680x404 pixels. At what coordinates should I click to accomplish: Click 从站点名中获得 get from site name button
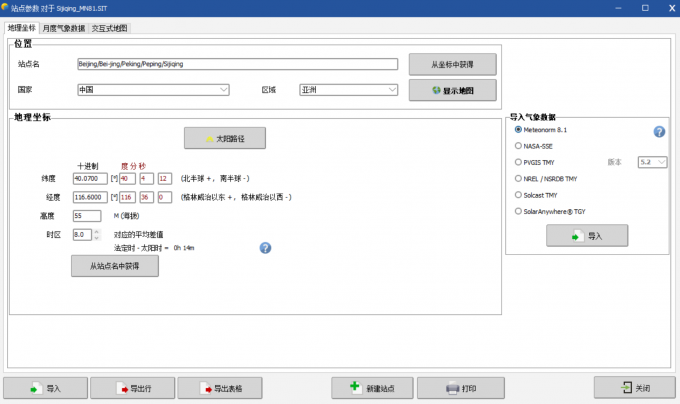(115, 266)
